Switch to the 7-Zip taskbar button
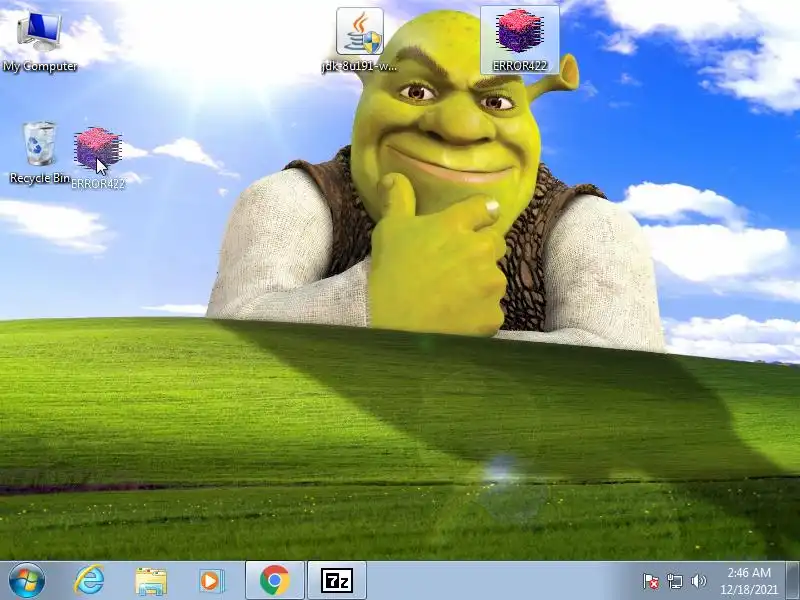 tap(337, 581)
